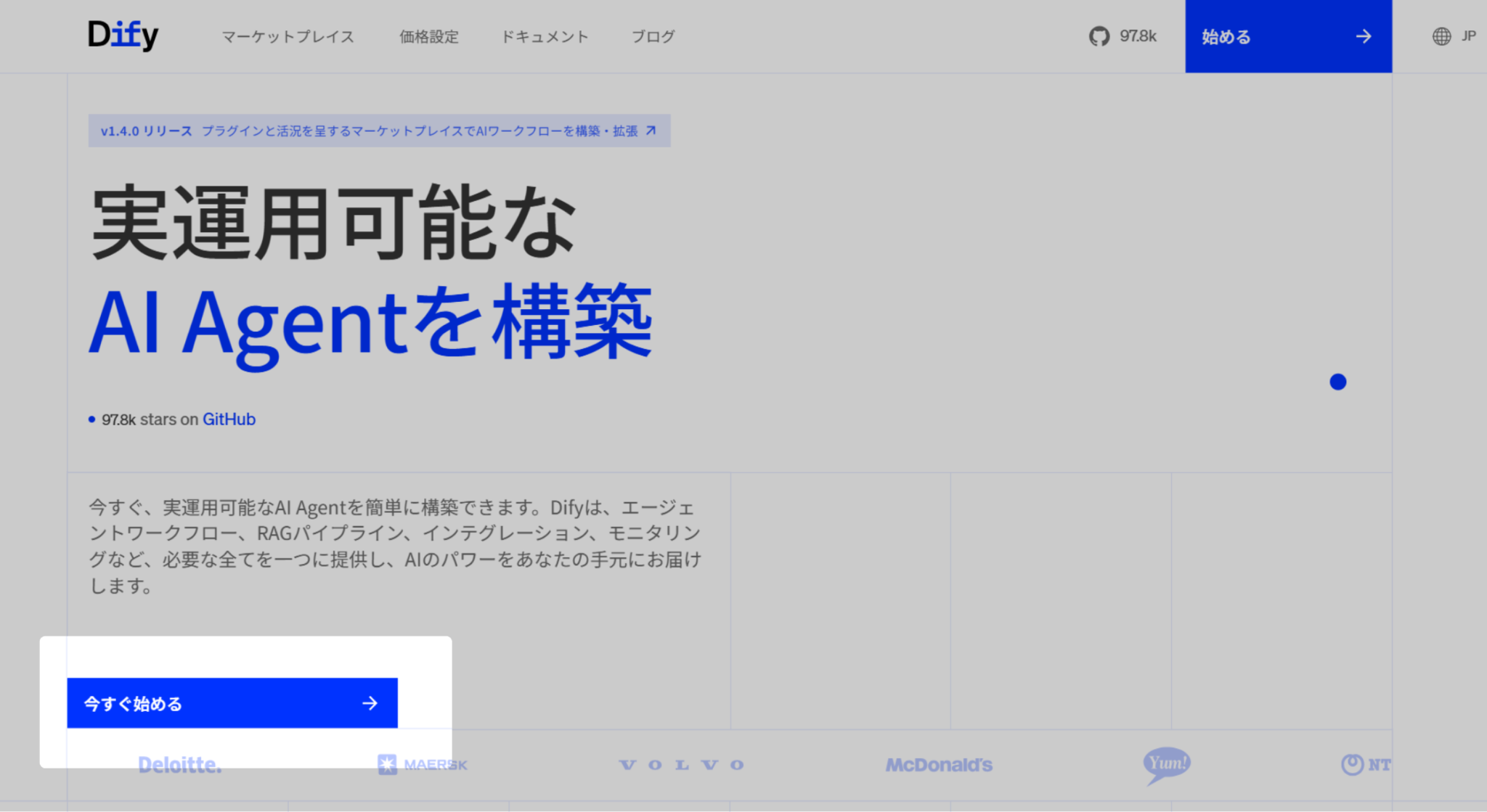This screenshot has height=812, width=1487.
Task: Click the 97.8k star counter
Action: [x=1138, y=35]
